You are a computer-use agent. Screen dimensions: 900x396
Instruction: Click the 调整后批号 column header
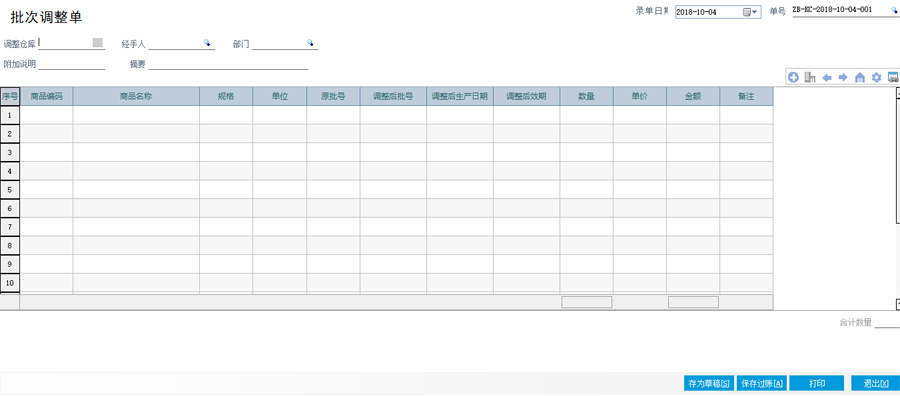pos(393,96)
